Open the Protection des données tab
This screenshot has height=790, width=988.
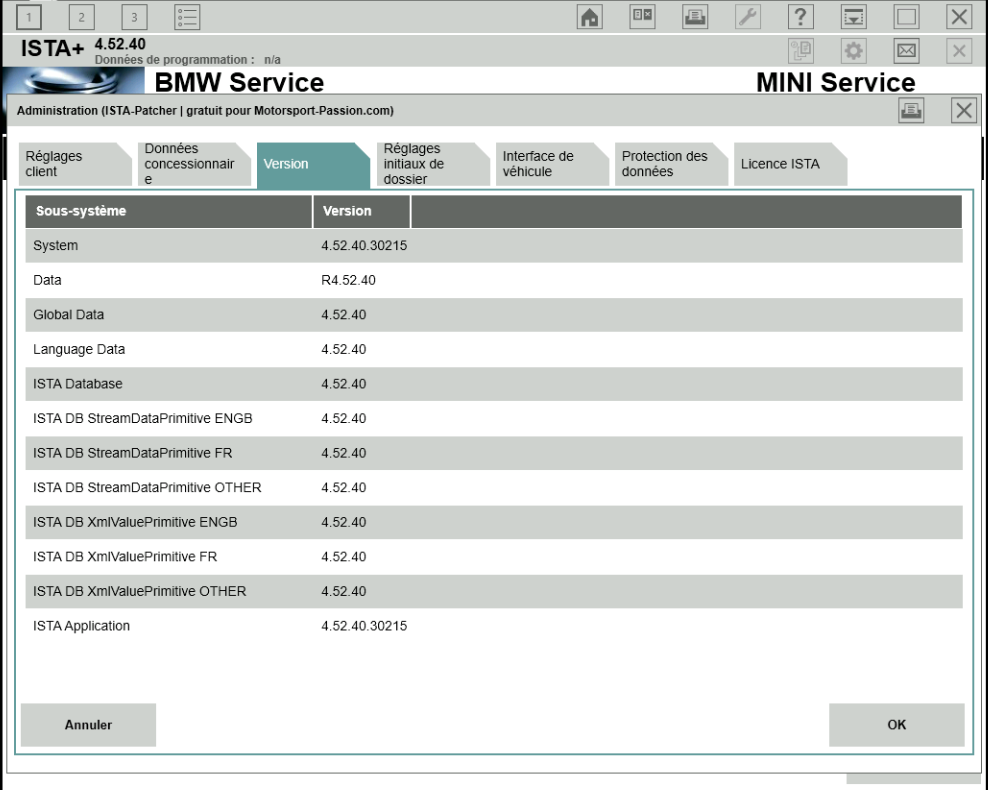pyautogui.click(x=671, y=164)
